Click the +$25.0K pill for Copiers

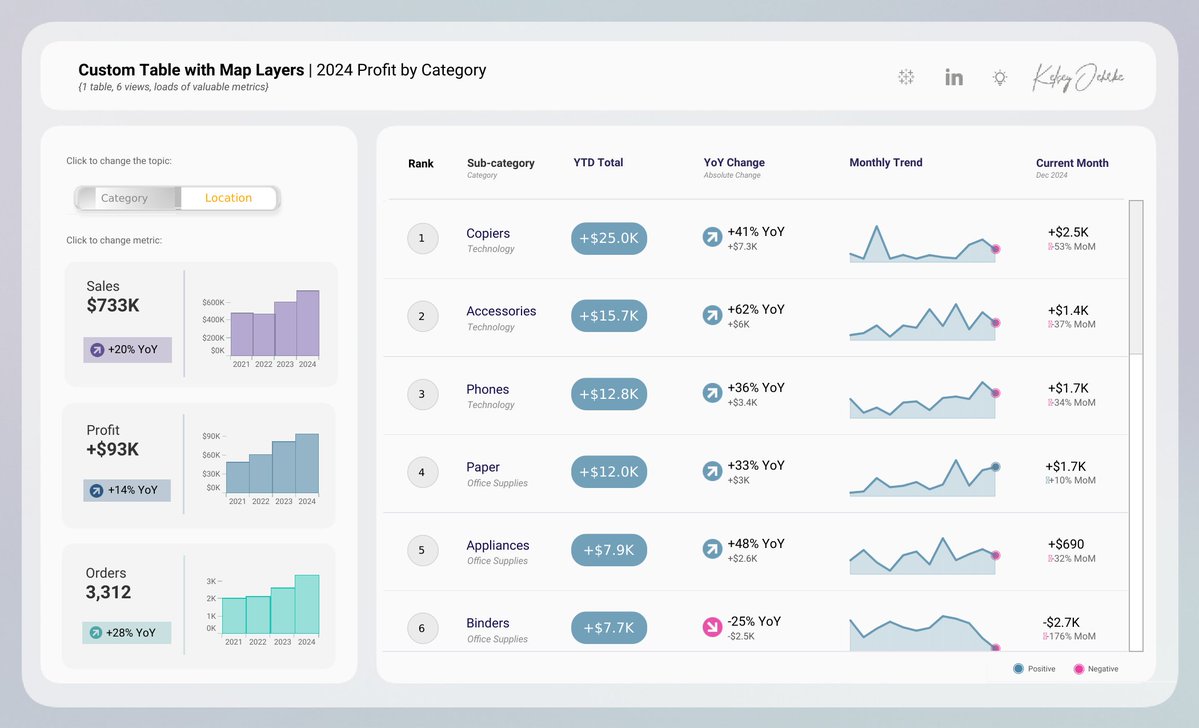608,238
